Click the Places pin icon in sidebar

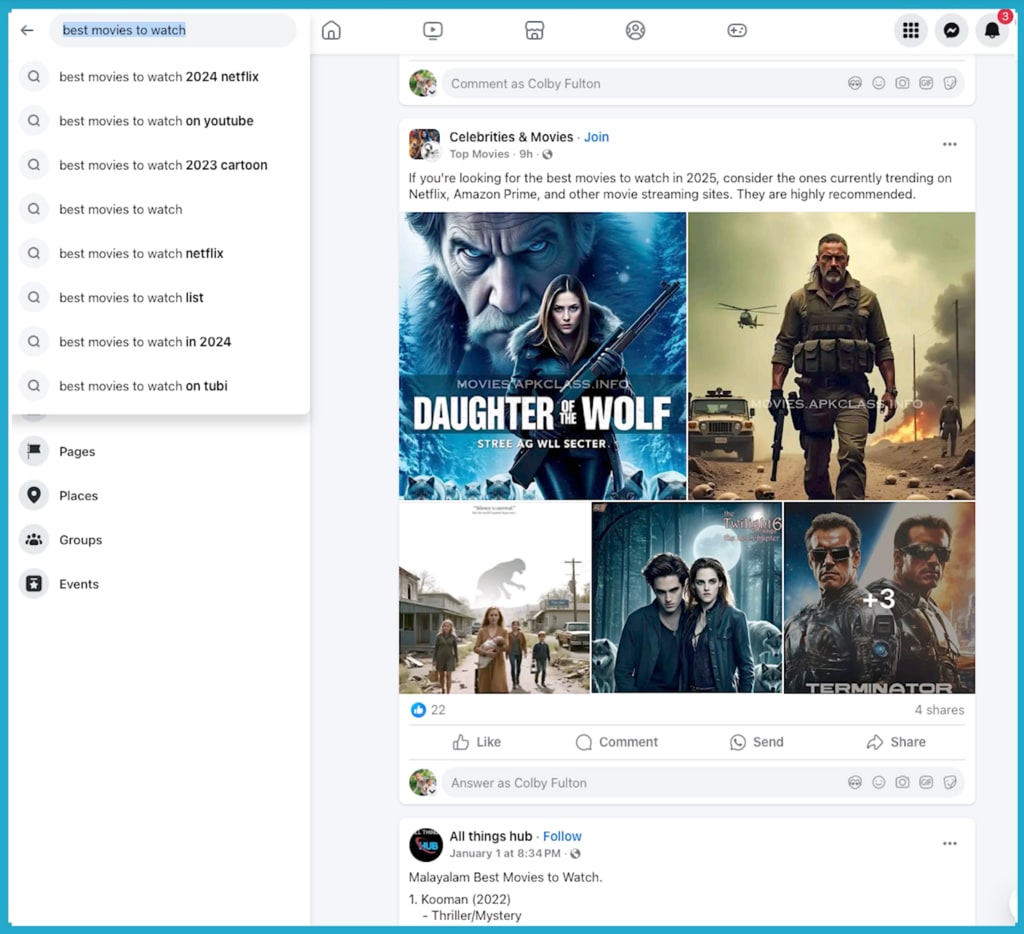[x=34, y=496]
